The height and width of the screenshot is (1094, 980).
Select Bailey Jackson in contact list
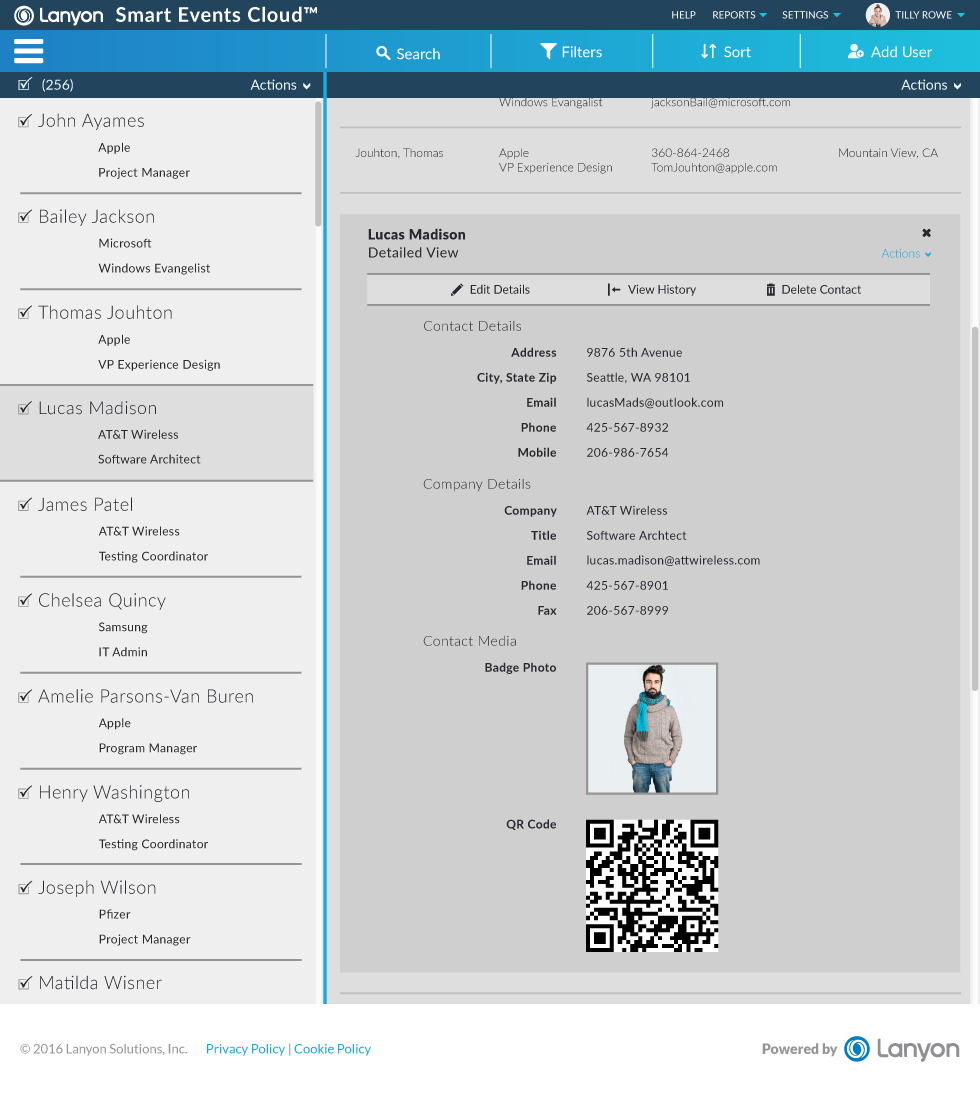pyautogui.click(x=96, y=216)
